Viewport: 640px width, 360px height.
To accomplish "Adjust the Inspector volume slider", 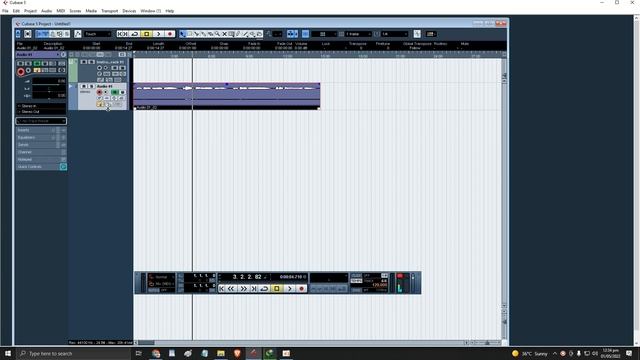I will coord(49,81).
